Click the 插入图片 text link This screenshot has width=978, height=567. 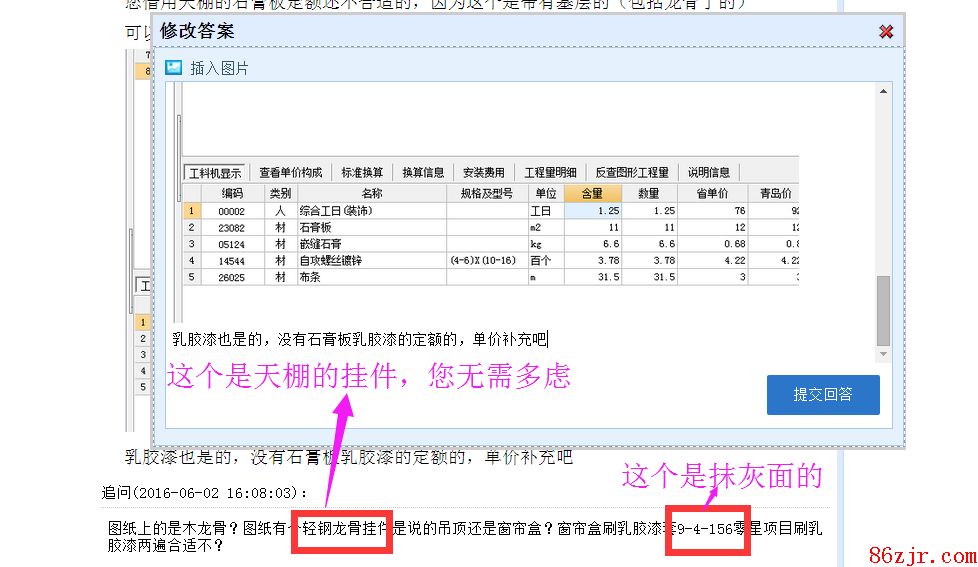click(219, 68)
